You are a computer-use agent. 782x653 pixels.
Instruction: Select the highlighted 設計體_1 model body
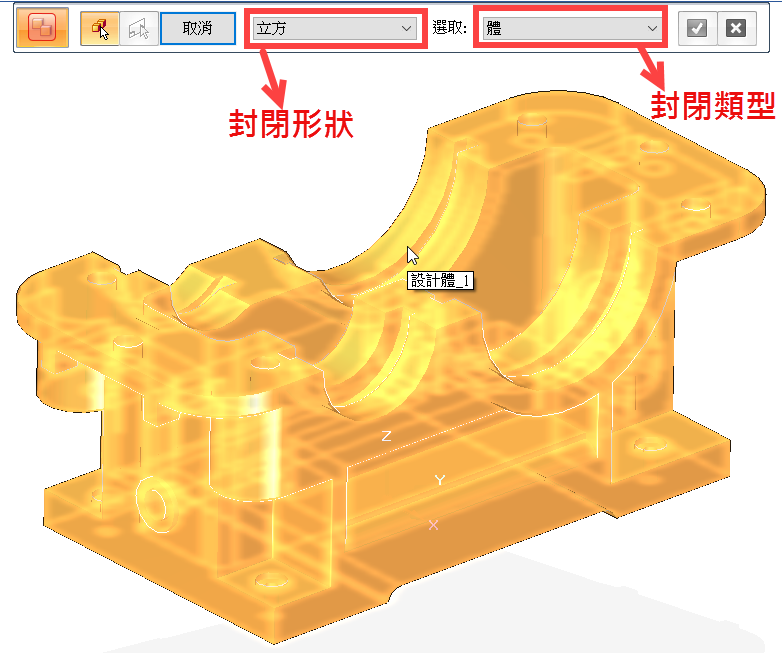click(x=389, y=369)
